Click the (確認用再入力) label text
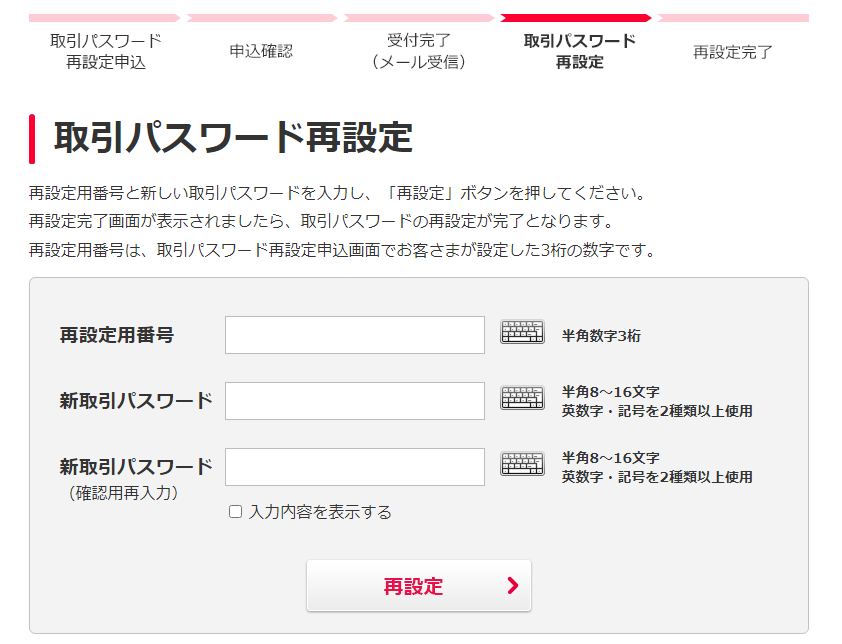 point(125,492)
